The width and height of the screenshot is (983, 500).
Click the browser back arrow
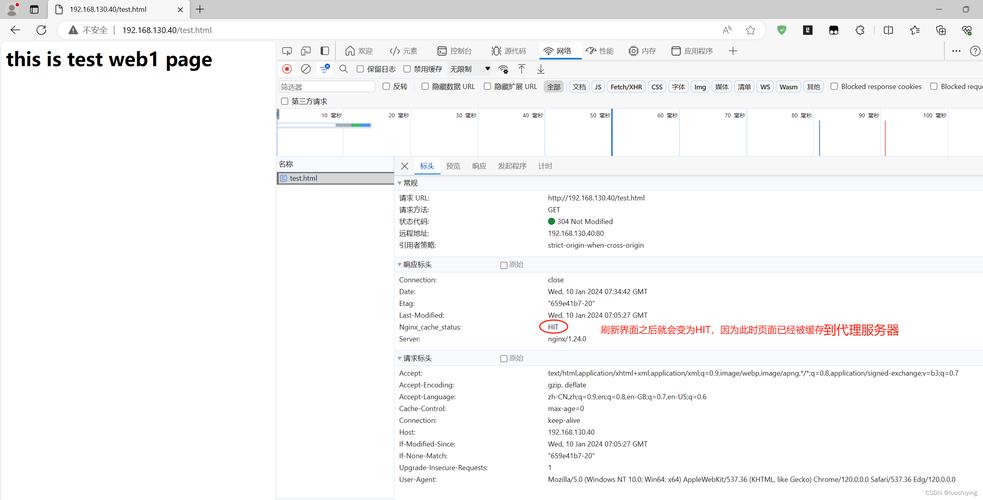tap(15, 30)
